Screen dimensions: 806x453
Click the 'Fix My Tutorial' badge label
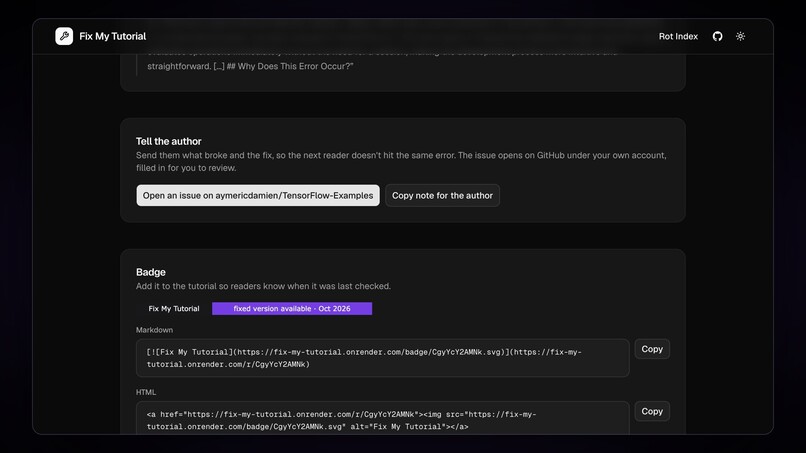tap(174, 309)
